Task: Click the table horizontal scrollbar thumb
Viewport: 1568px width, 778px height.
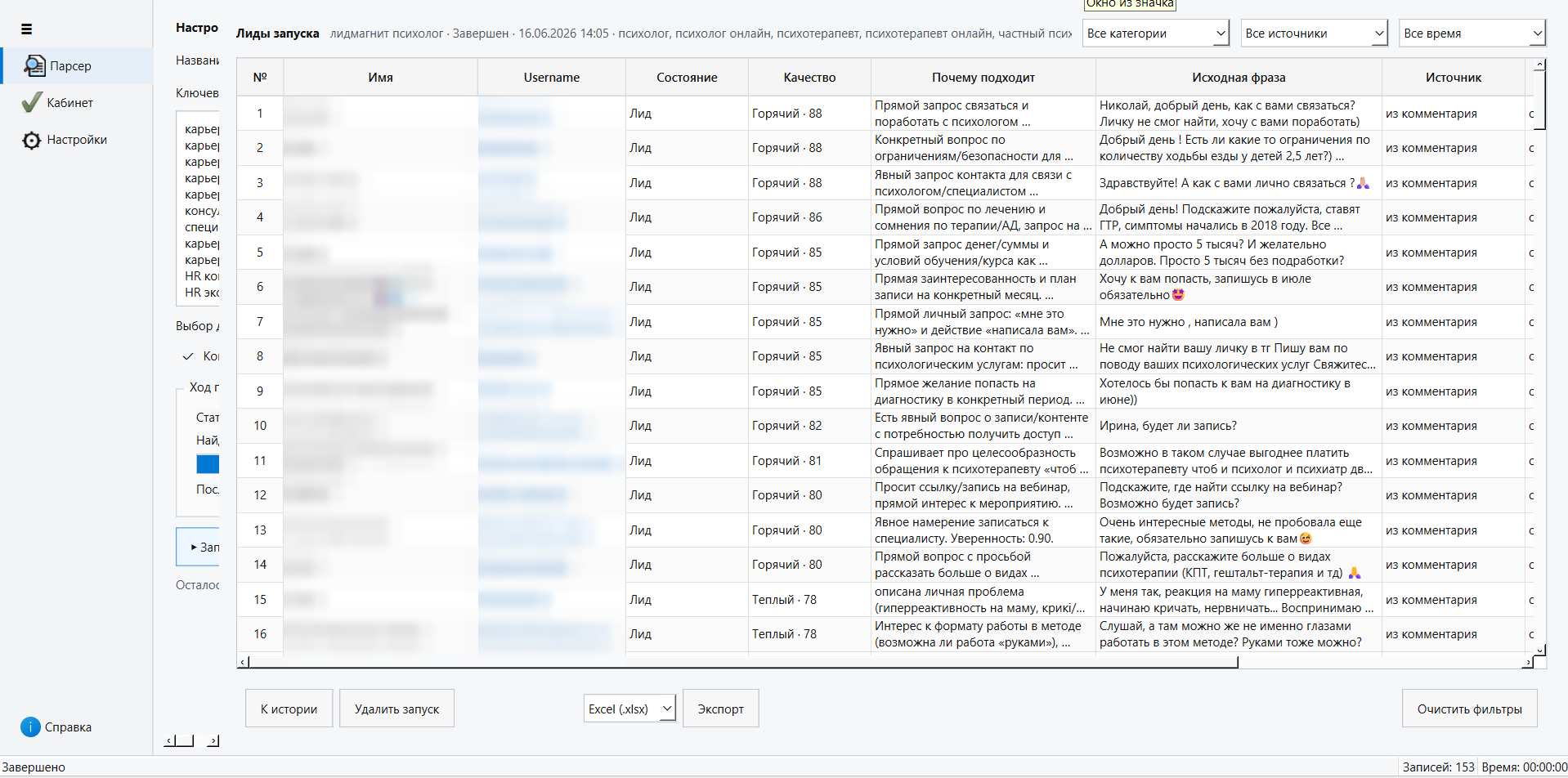Action: pyautogui.click(x=743, y=662)
